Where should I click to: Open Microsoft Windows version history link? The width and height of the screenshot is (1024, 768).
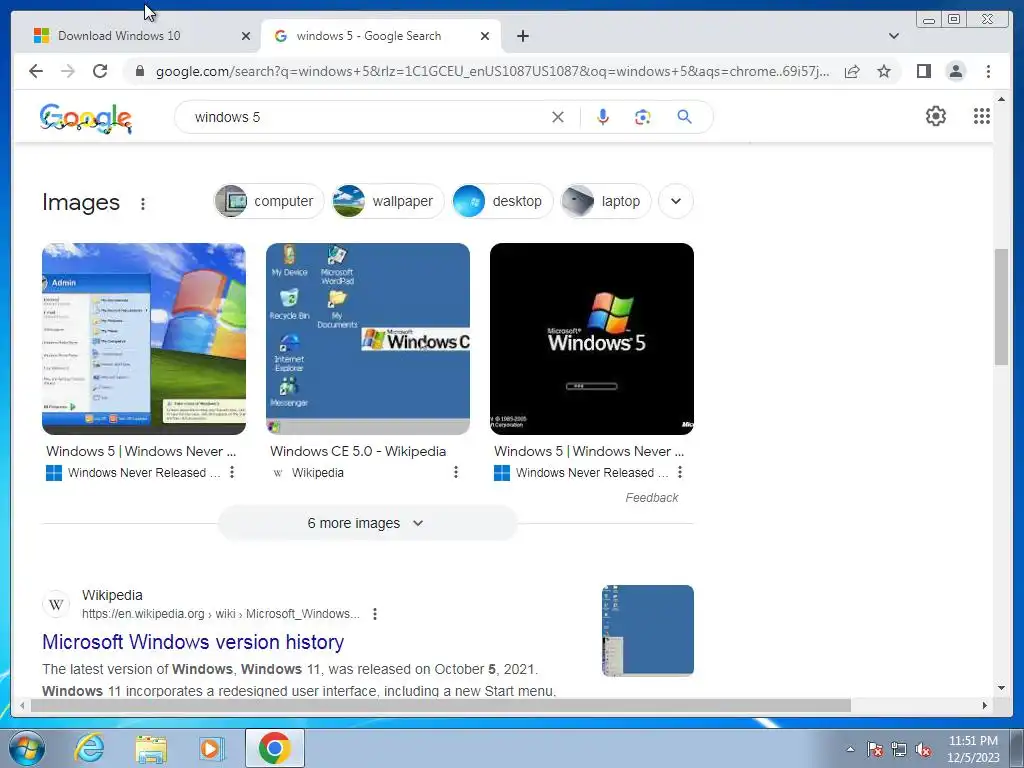tap(193, 642)
